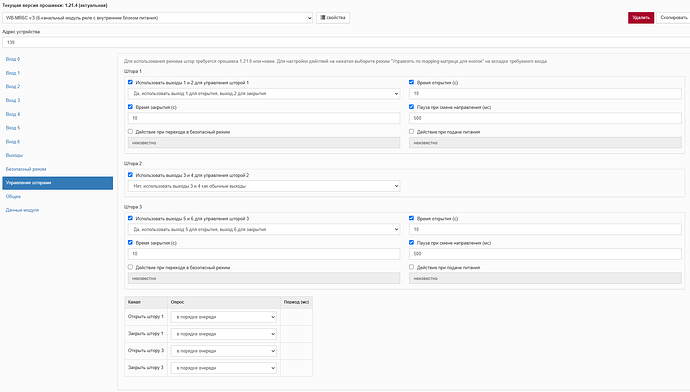Switch to the Выходы tab
The height and width of the screenshot is (392, 690).
[14, 155]
